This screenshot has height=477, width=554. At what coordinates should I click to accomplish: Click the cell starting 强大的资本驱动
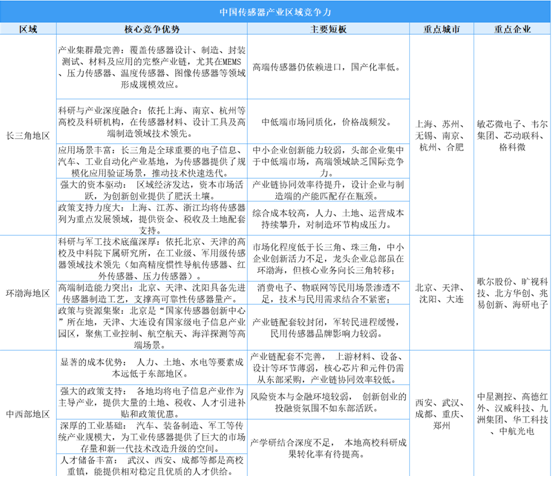(152, 190)
